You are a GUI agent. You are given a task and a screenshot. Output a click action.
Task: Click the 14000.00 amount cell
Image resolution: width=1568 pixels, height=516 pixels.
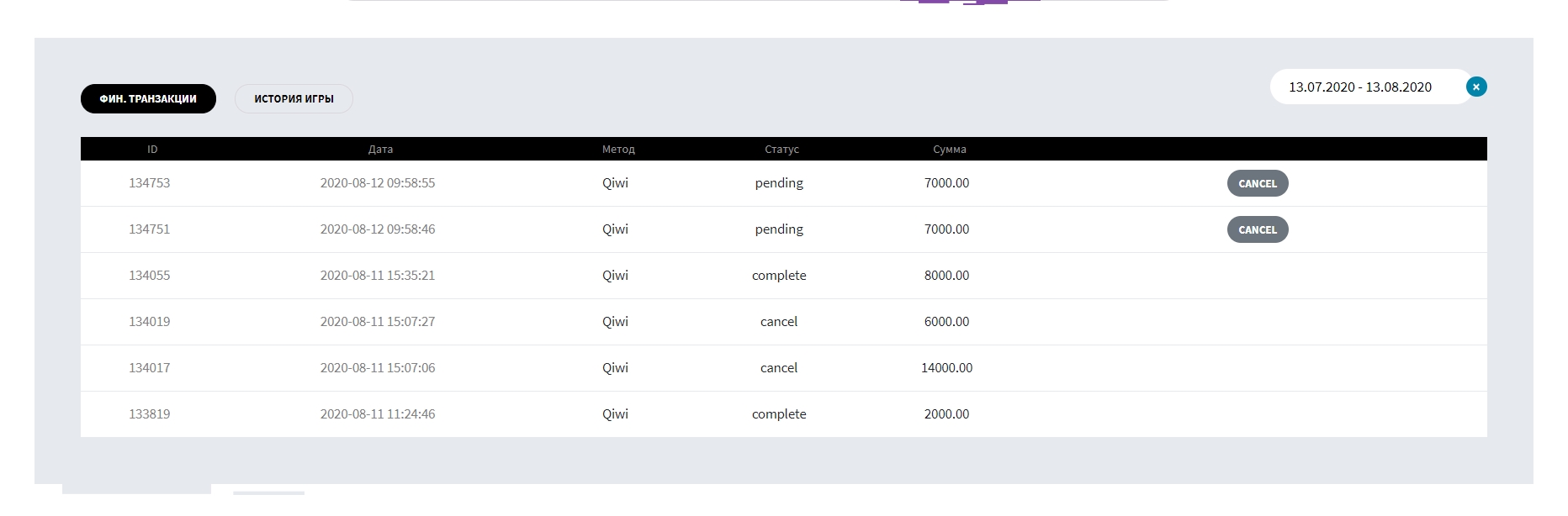(x=946, y=368)
